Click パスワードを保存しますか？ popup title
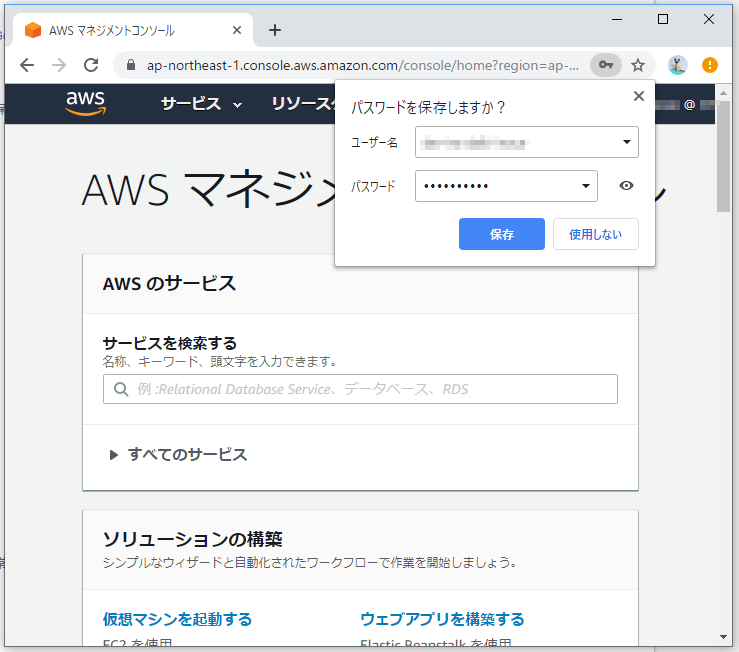Viewport: 739px width, 652px height. click(428, 107)
